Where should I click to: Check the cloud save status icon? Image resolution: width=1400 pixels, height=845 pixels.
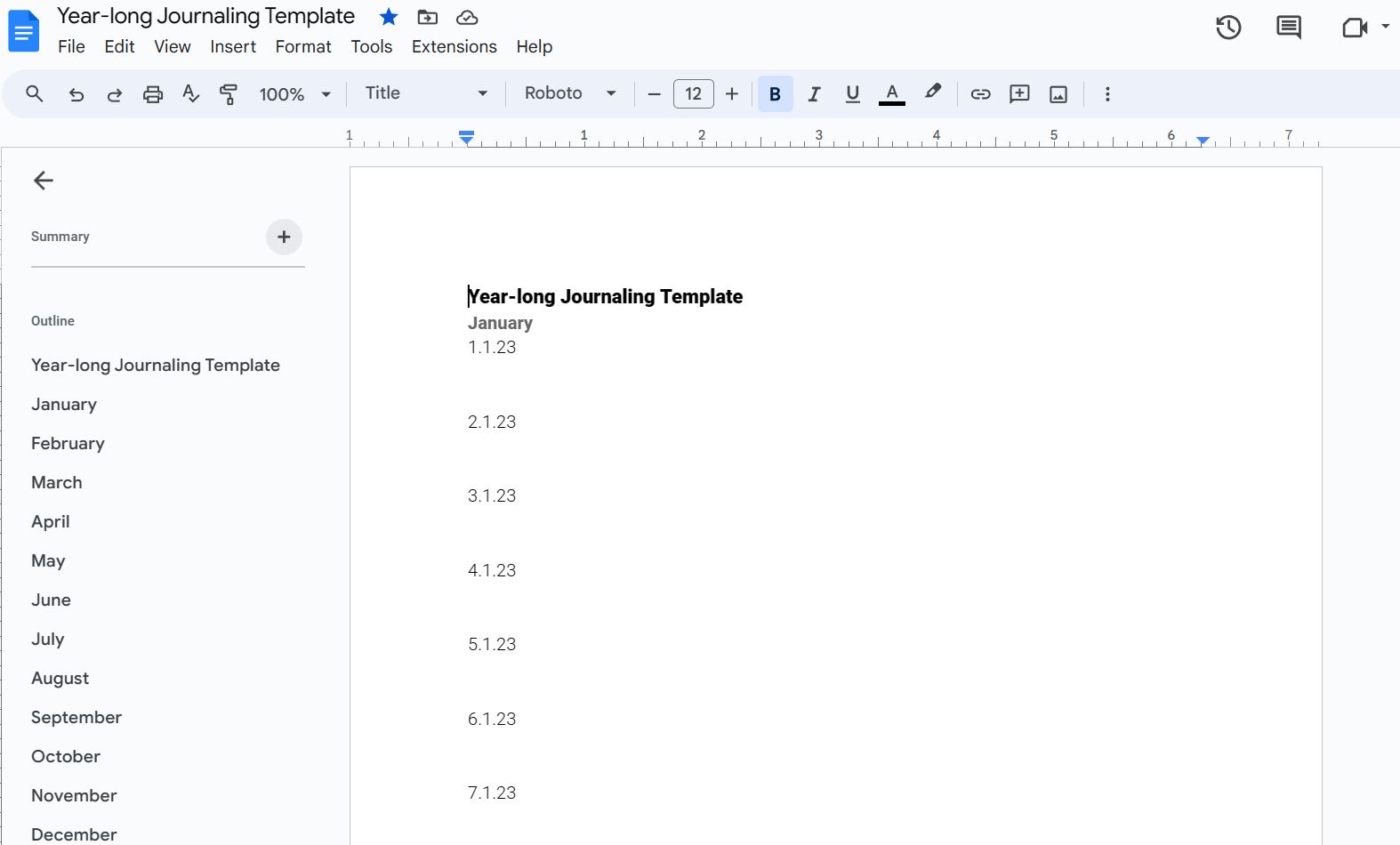coord(467,17)
